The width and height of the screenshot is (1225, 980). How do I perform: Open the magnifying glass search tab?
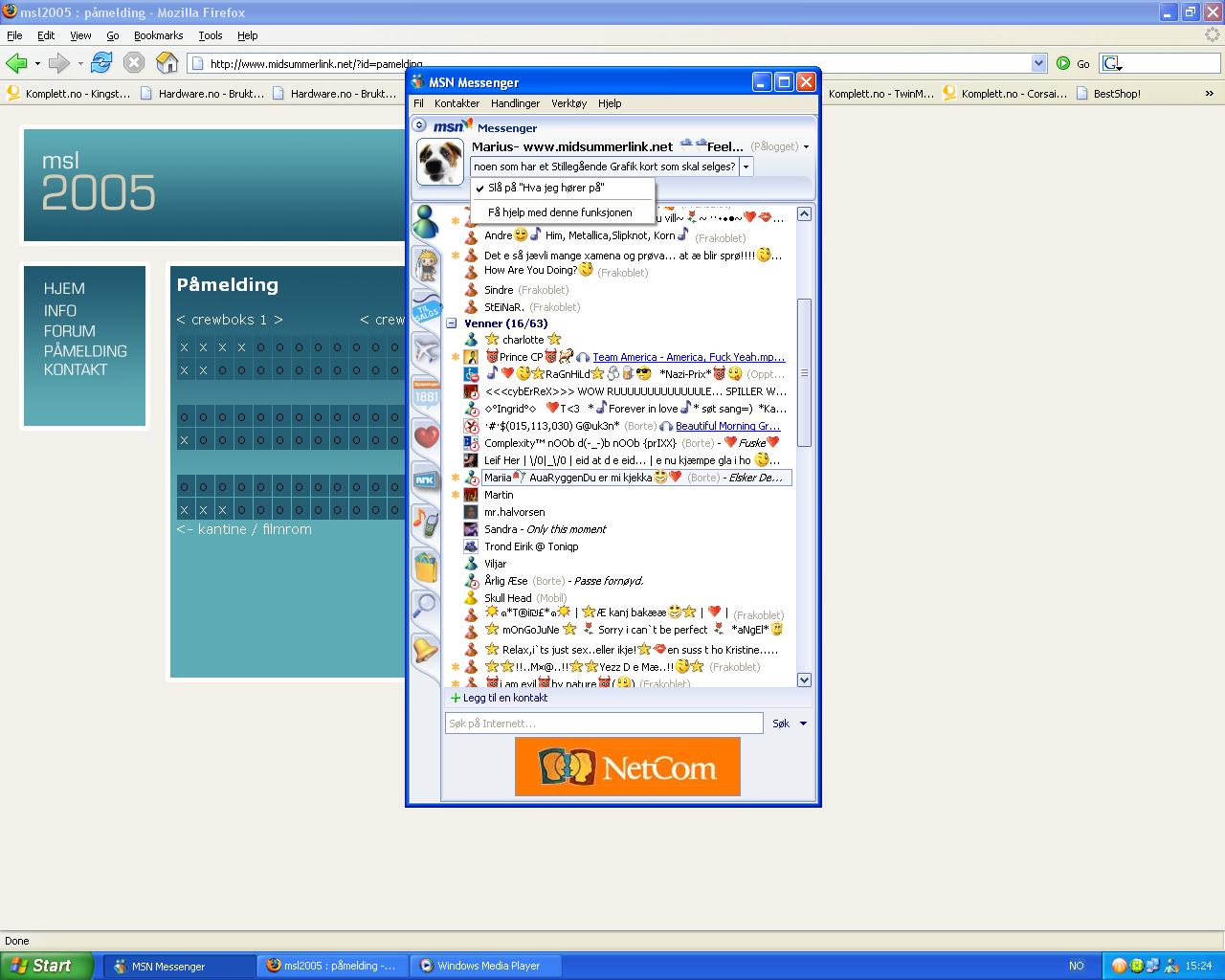pyautogui.click(x=425, y=606)
